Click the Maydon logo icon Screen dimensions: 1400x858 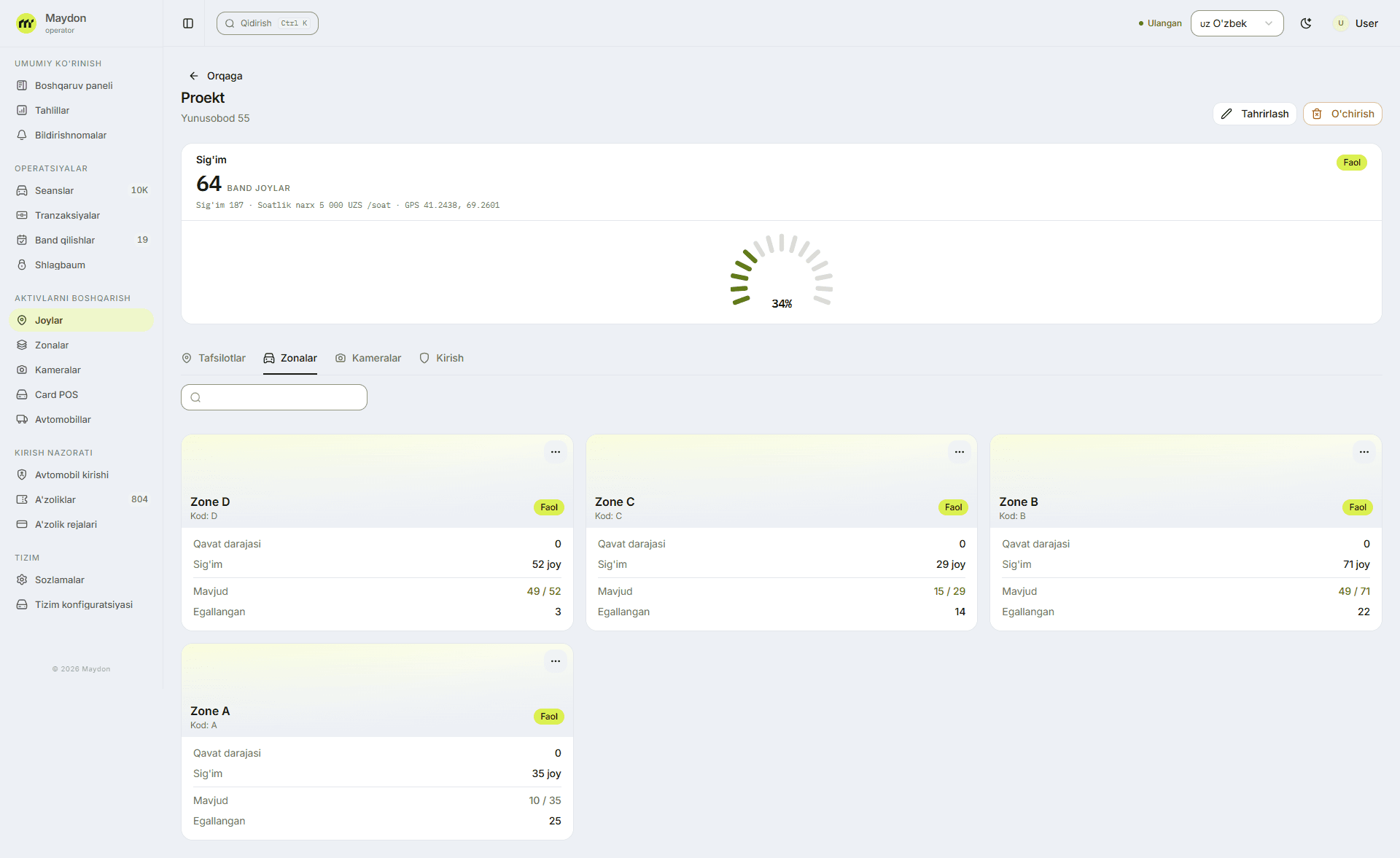[x=26, y=23]
